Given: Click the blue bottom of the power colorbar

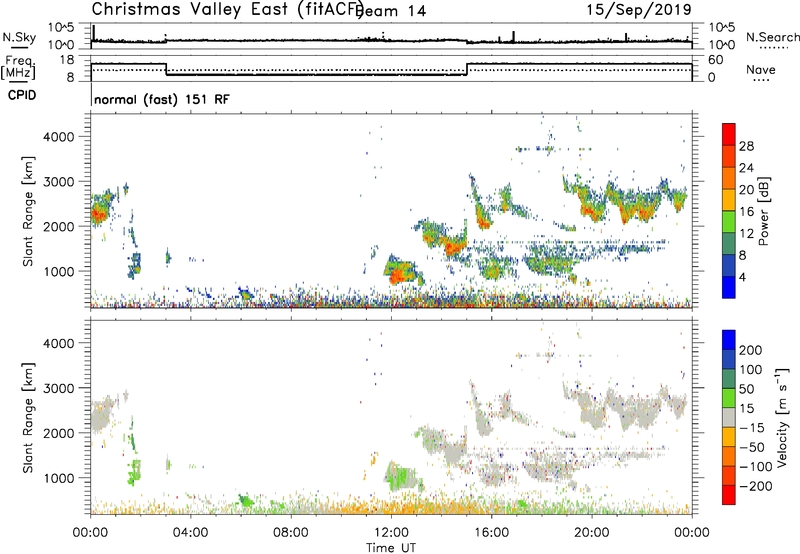Looking at the screenshot, I should (729, 287).
